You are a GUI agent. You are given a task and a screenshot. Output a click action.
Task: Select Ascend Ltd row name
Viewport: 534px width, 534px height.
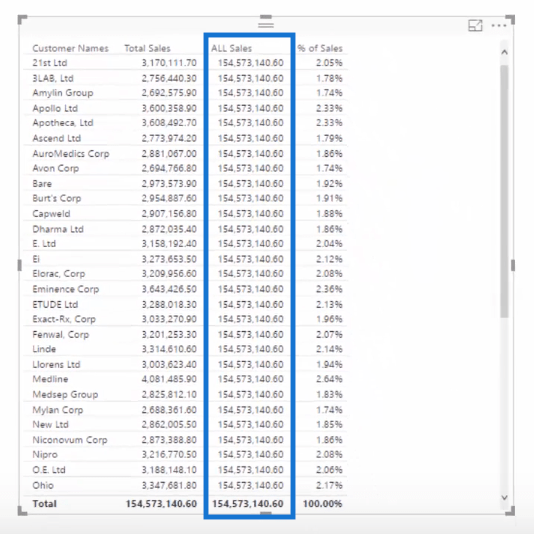tap(57, 138)
